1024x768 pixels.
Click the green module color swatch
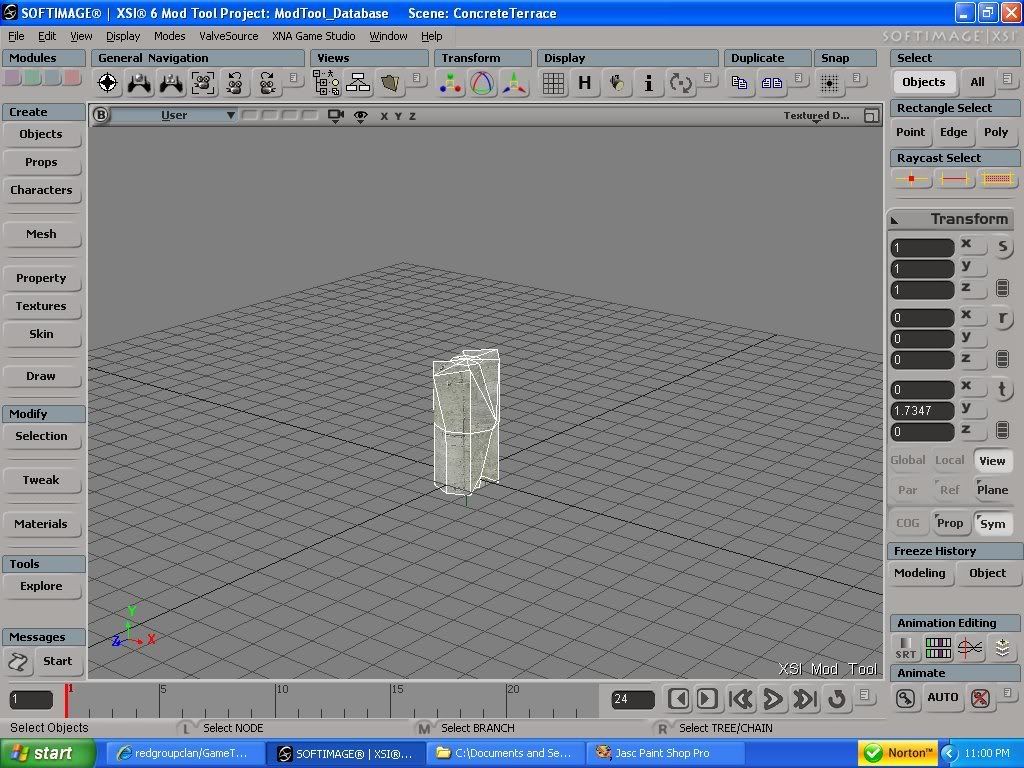click(33, 78)
